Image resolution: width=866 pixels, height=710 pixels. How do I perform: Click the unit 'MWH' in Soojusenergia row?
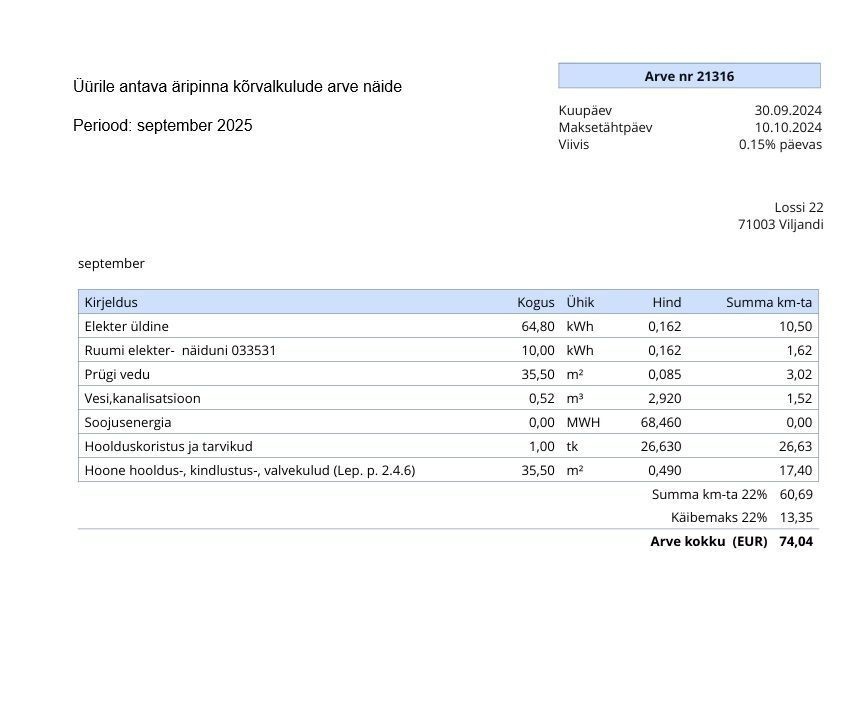coord(583,422)
